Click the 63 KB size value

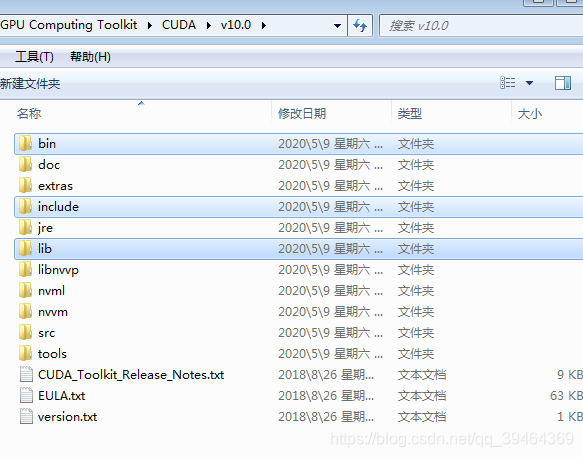(566, 395)
